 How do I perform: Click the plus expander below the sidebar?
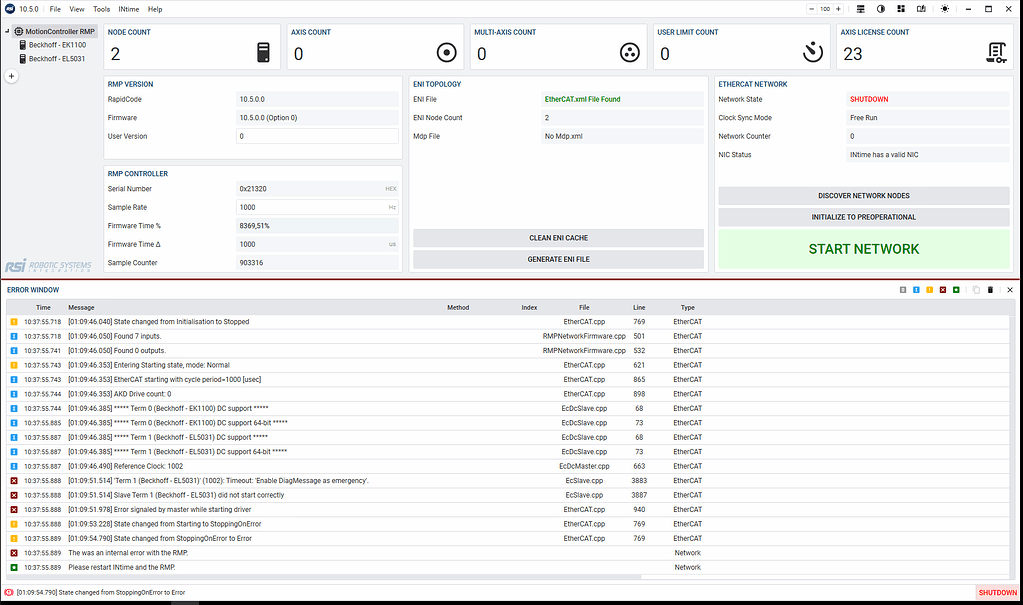(10, 75)
